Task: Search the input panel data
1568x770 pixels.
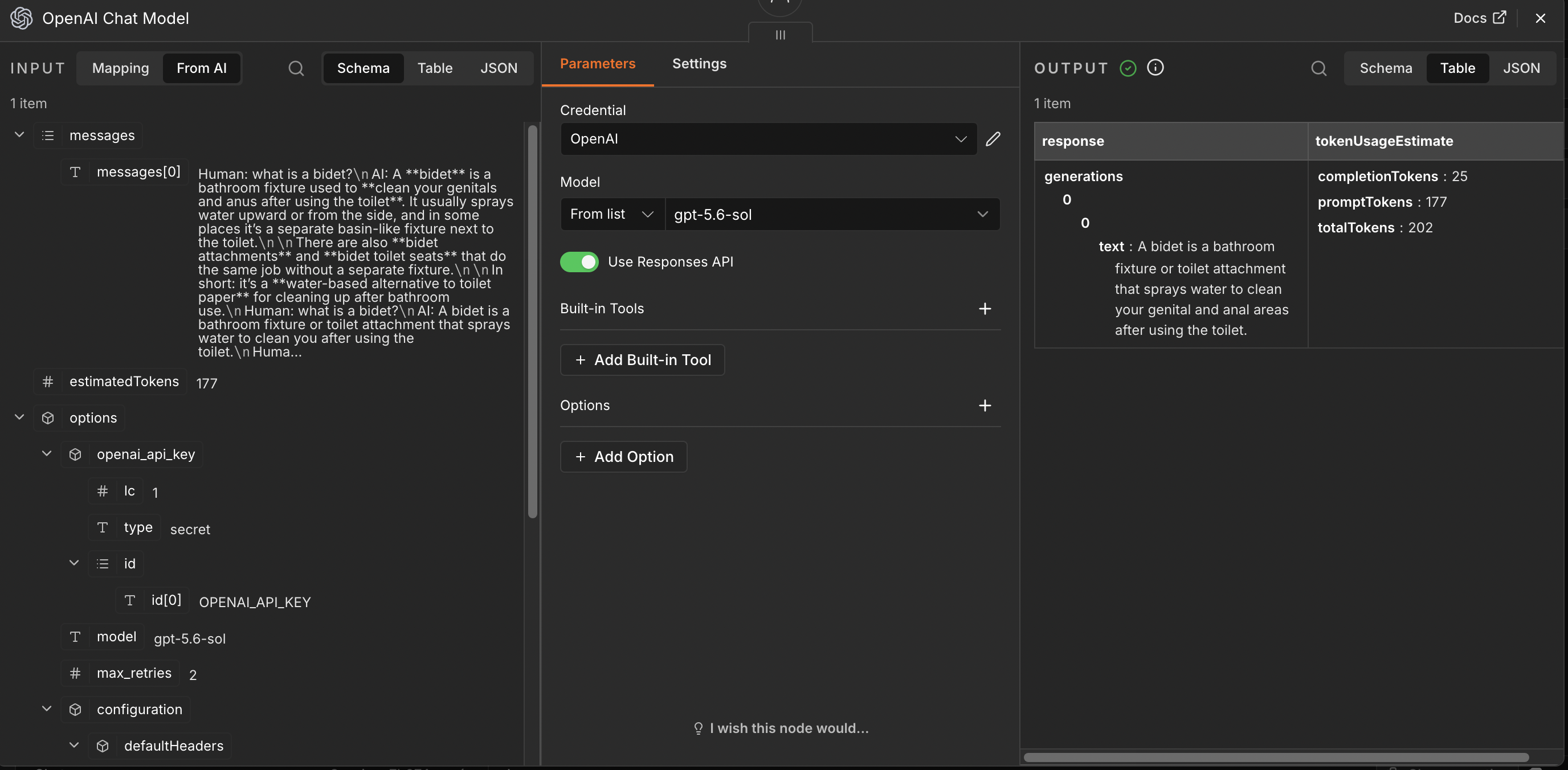Action: 296,68
